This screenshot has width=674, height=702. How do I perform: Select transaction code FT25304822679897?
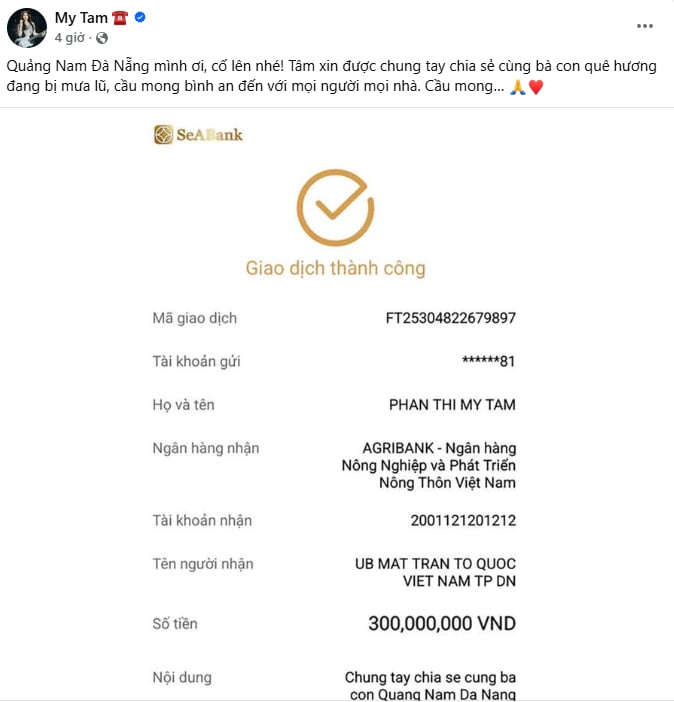[450, 319]
